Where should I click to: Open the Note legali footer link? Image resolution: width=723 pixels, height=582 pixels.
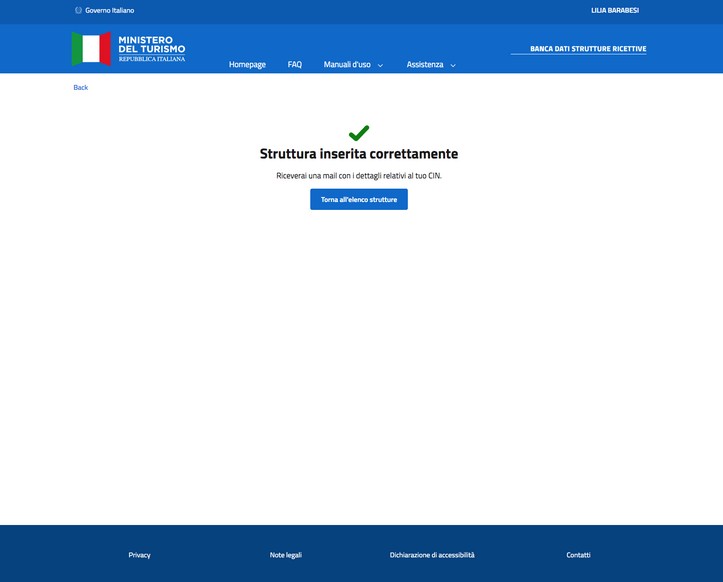pyautogui.click(x=285, y=555)
